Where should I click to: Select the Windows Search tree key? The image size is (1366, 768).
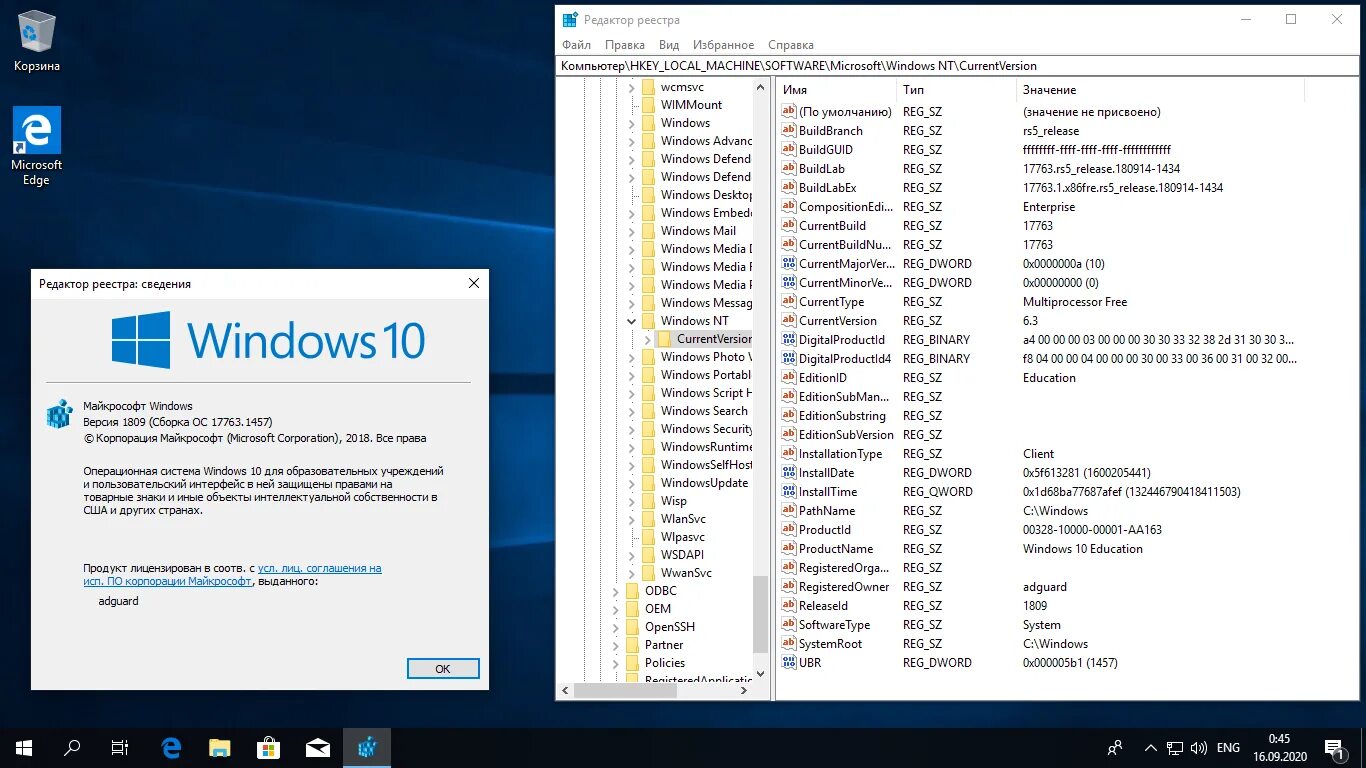click(x=704, y=411)
